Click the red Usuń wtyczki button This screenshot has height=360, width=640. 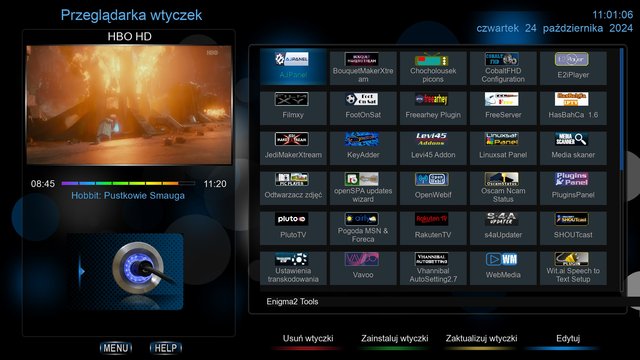(x=308, y=341)
